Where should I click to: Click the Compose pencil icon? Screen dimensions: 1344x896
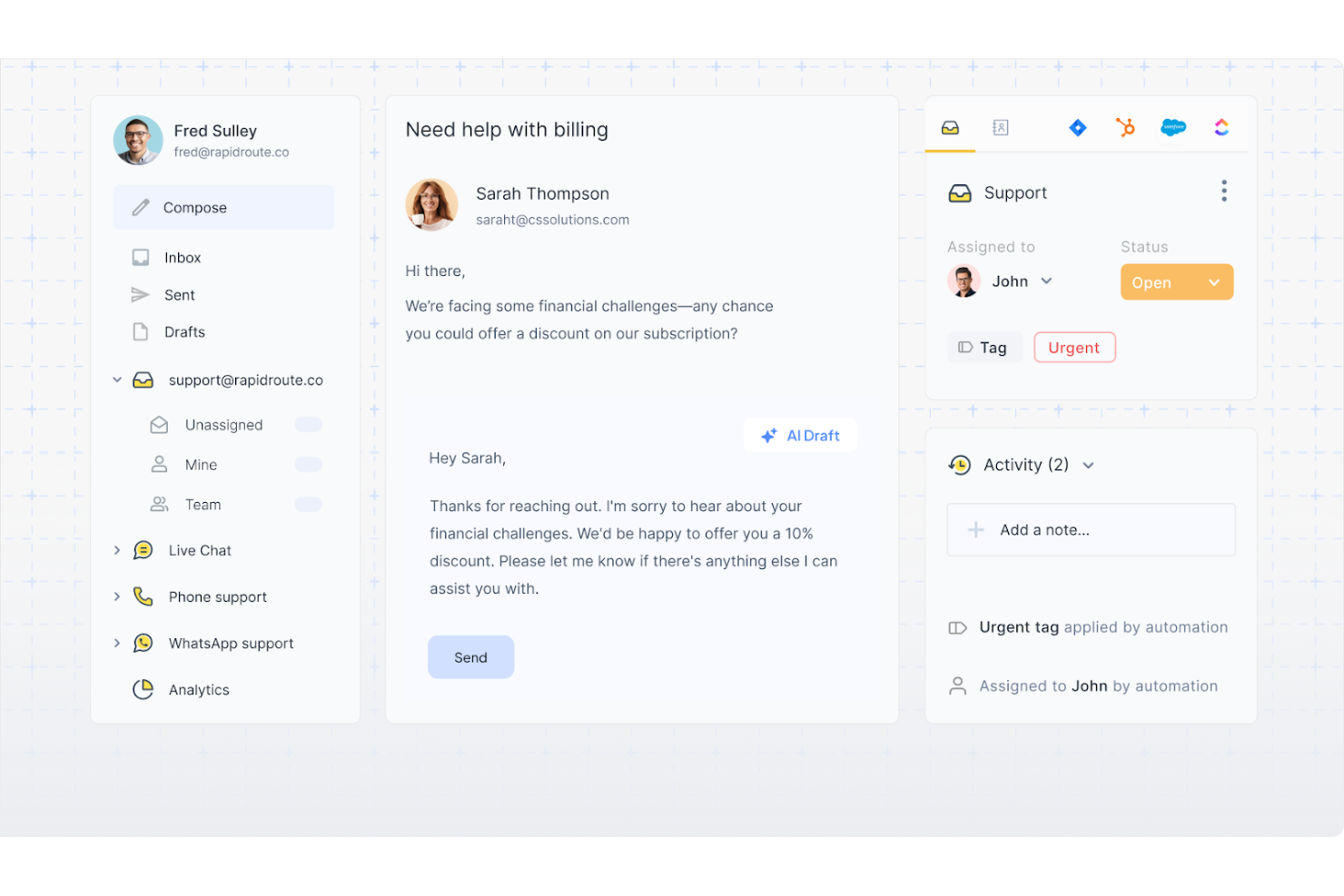click(x=140, y=207)
